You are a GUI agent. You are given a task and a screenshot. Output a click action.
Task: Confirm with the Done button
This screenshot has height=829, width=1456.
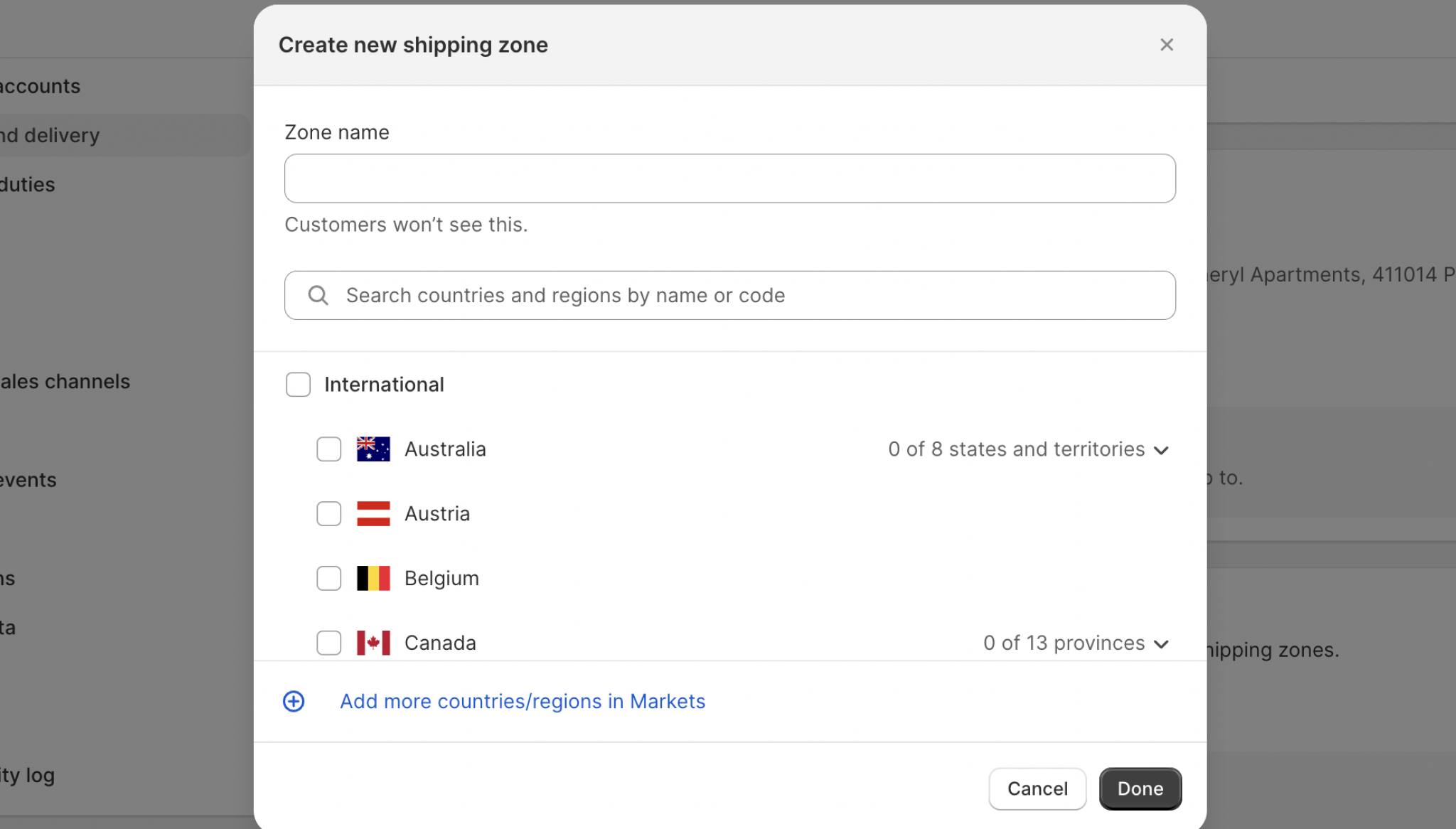click(x=1140, y=788)
